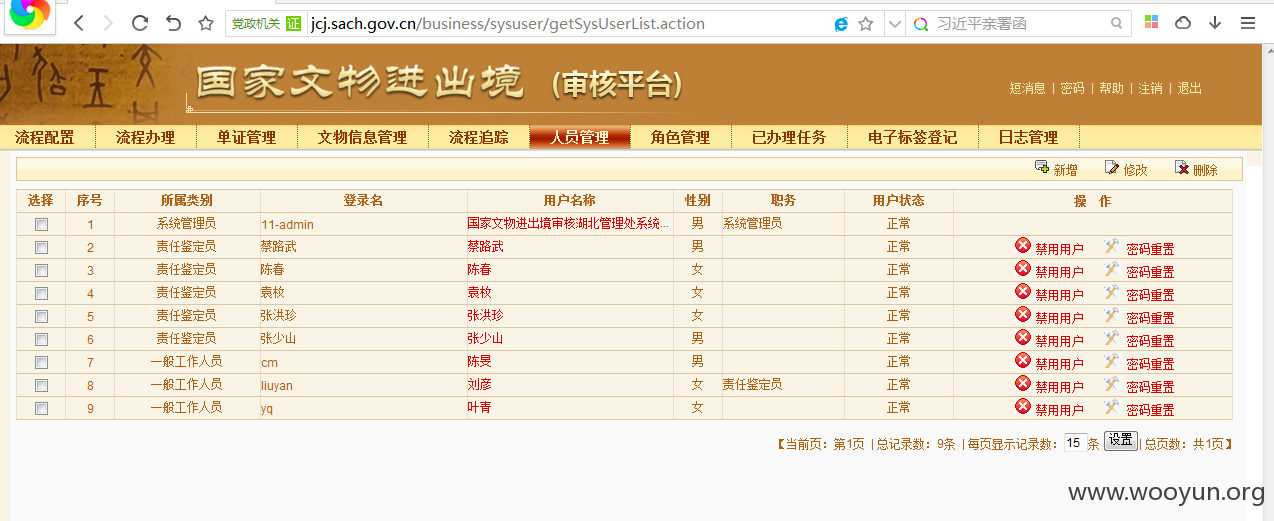
Task: Check the checkbox for row 2 禁路武
Action: tap(41, 248)
